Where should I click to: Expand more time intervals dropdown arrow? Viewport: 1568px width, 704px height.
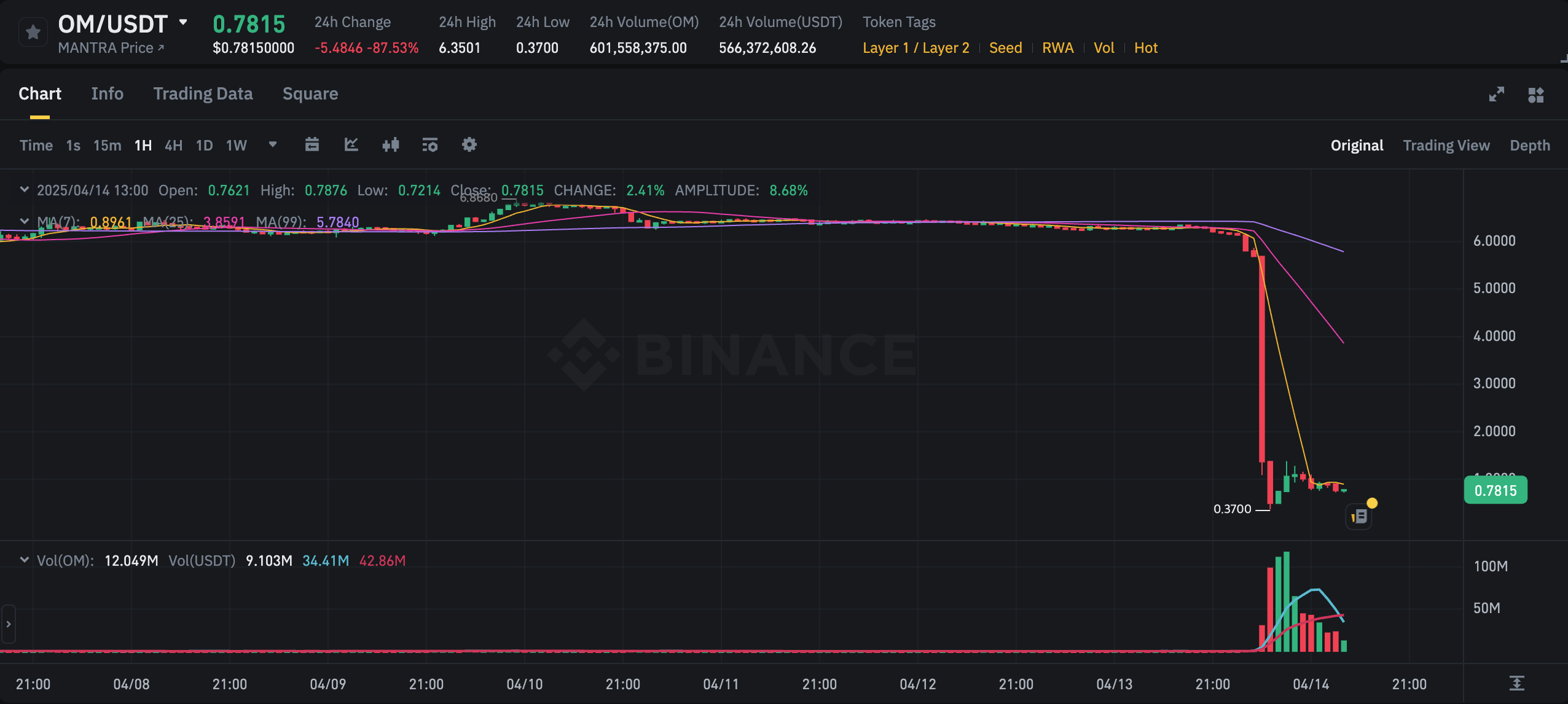(x=273, y=144)
